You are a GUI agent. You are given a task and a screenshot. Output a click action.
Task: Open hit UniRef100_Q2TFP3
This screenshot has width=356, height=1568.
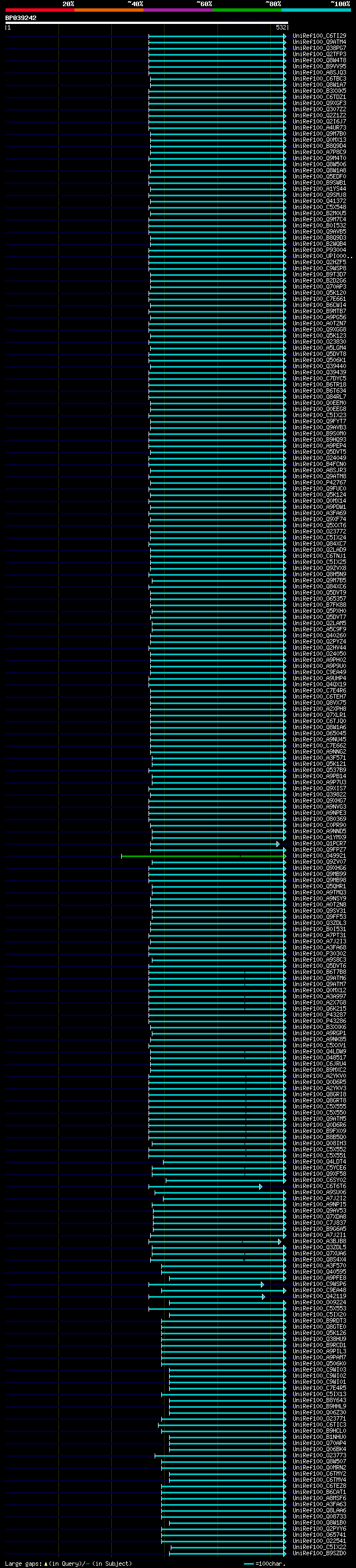319,54
